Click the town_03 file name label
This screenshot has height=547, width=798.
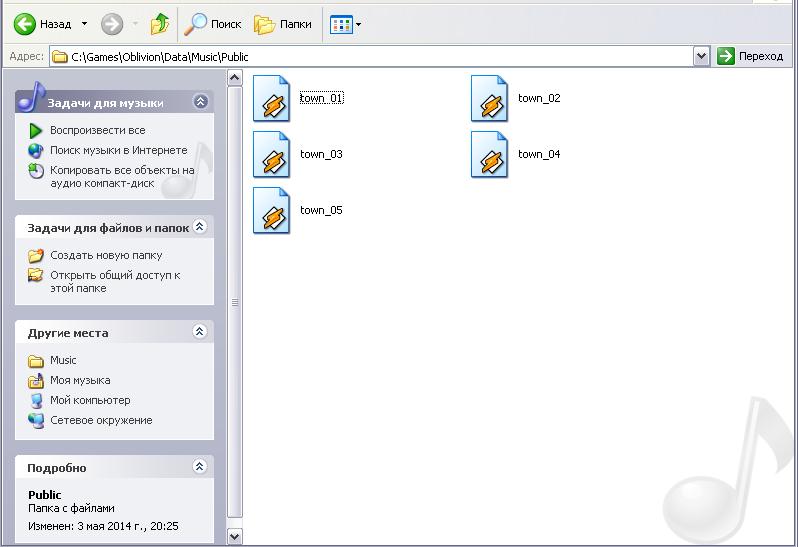(x=322, y=154)
